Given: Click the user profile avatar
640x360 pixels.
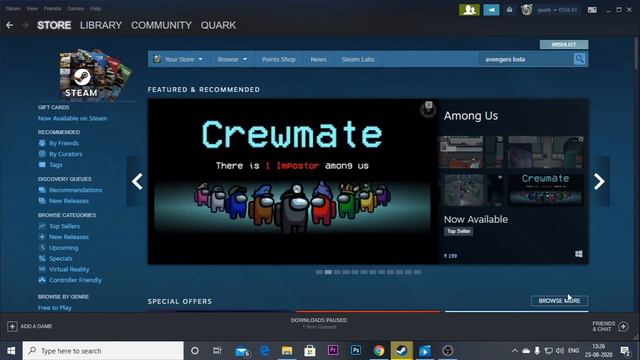Looking at the screenshot, I should (527, 10).
